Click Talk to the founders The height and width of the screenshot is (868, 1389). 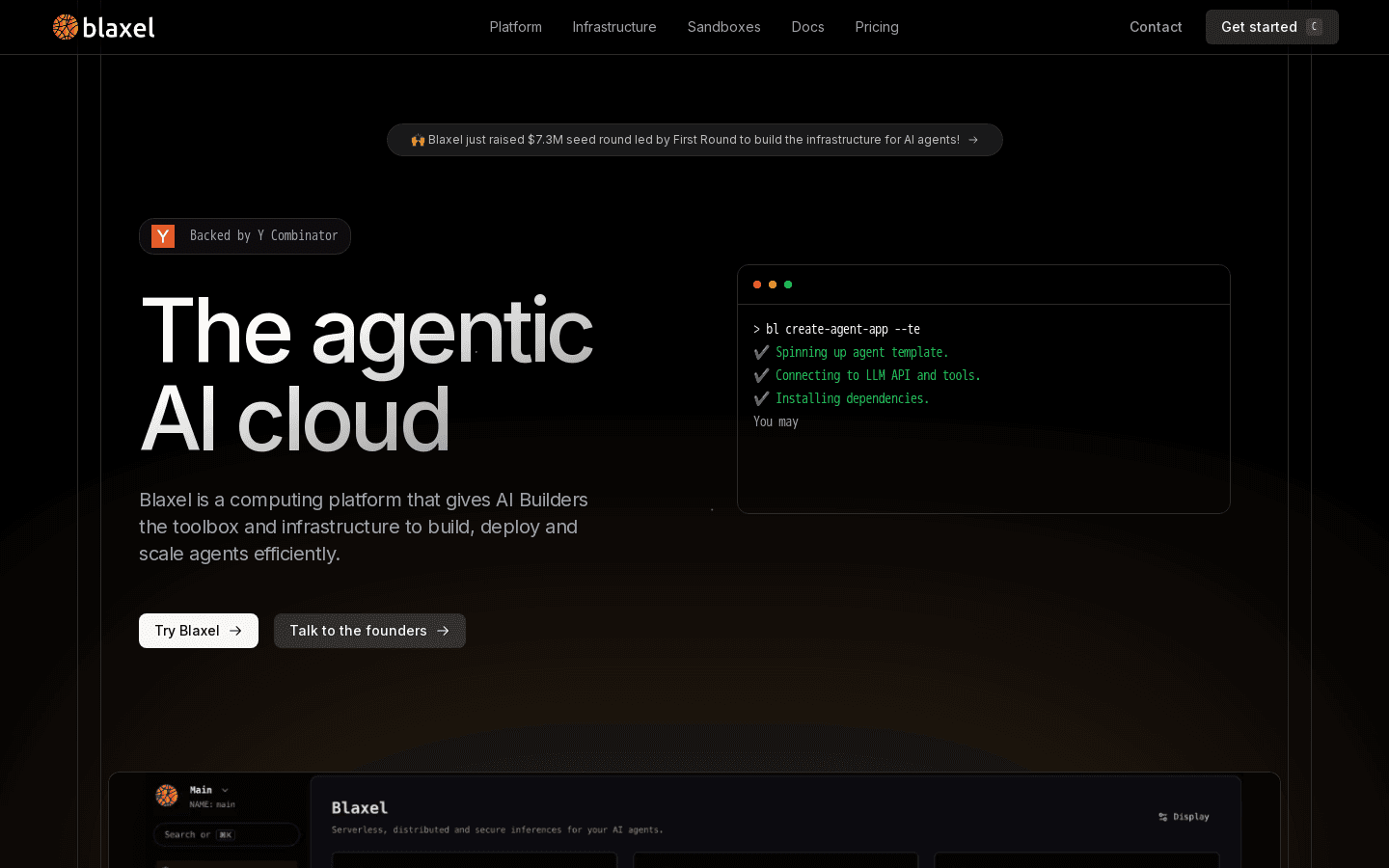click(x=369, y=631)
